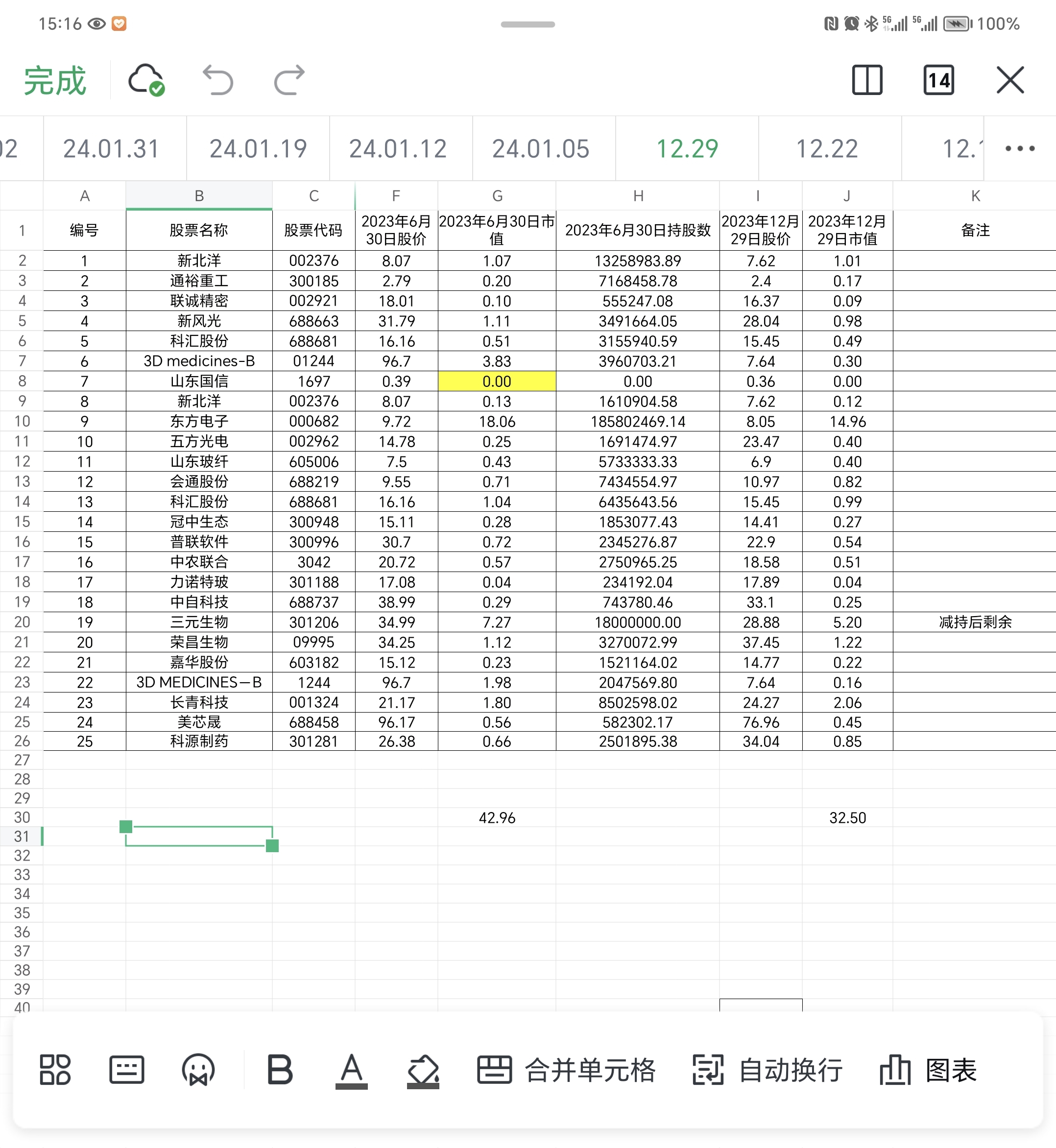Viewport: 1056px width, 1148px height.
Task: Toggle merge cells (合并单元格)
Action: pos(566,1070)
